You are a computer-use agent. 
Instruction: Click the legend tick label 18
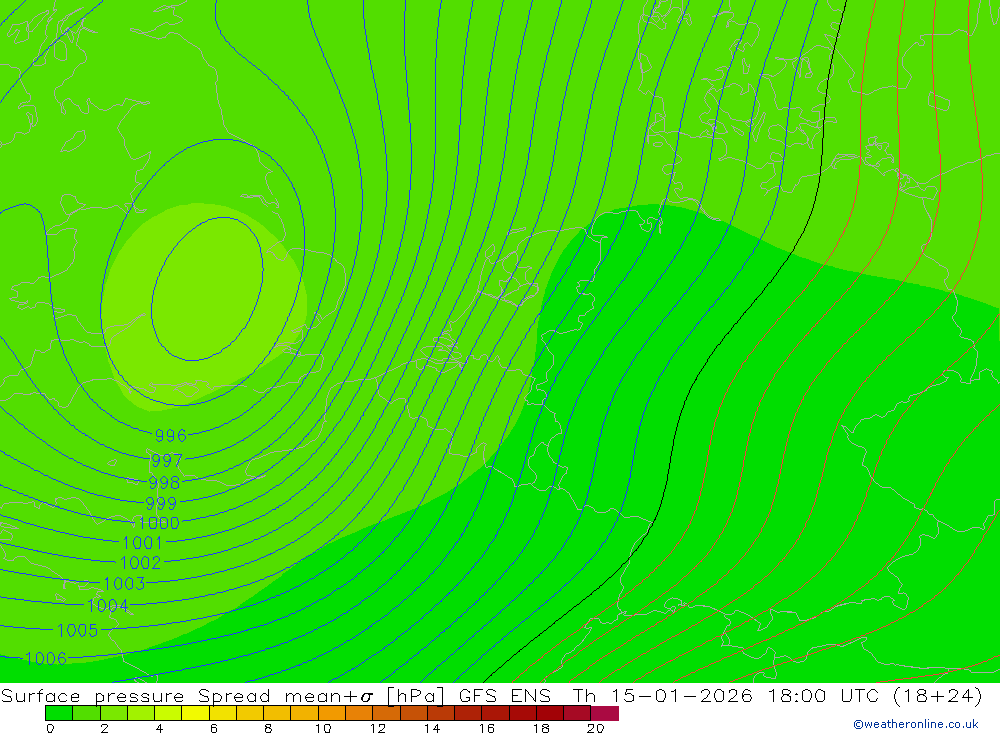pyautogui.click(x=541, y=728)
